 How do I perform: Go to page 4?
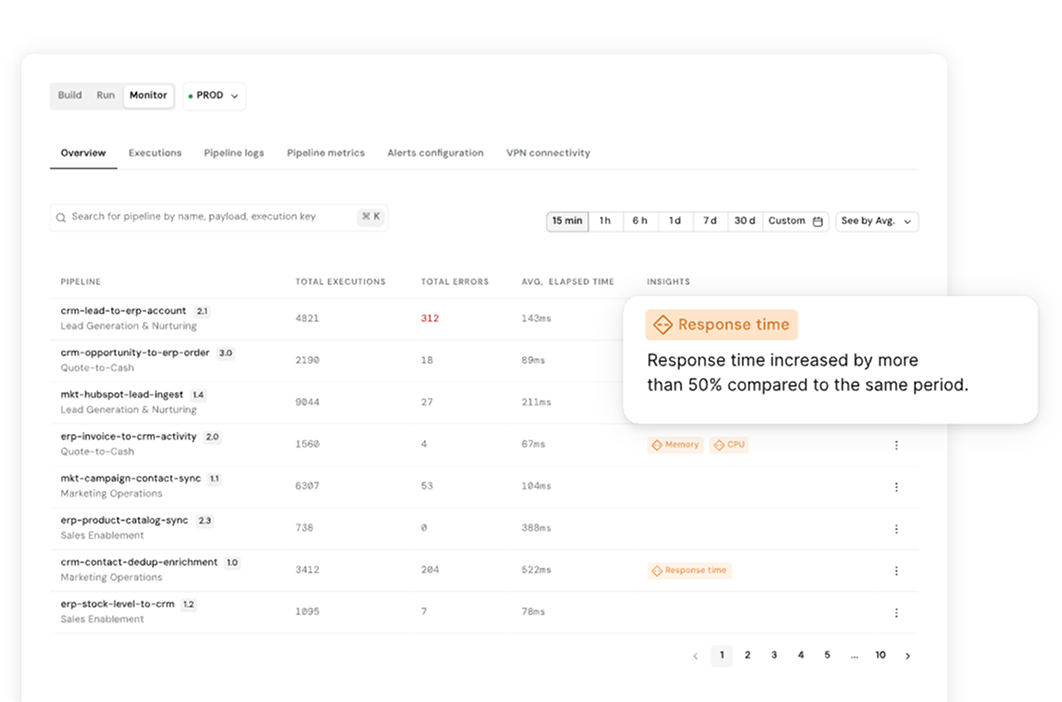[801, 655]
